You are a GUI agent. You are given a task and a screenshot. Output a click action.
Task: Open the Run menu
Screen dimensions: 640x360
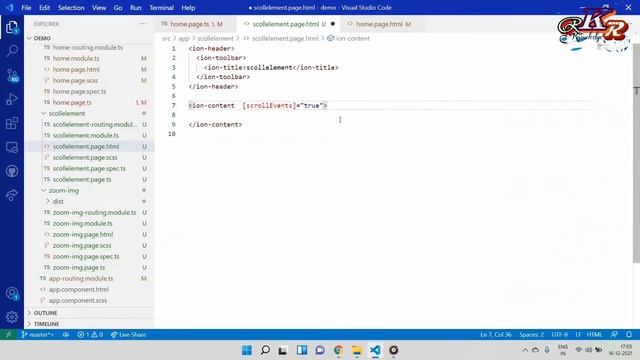point(136,7)
